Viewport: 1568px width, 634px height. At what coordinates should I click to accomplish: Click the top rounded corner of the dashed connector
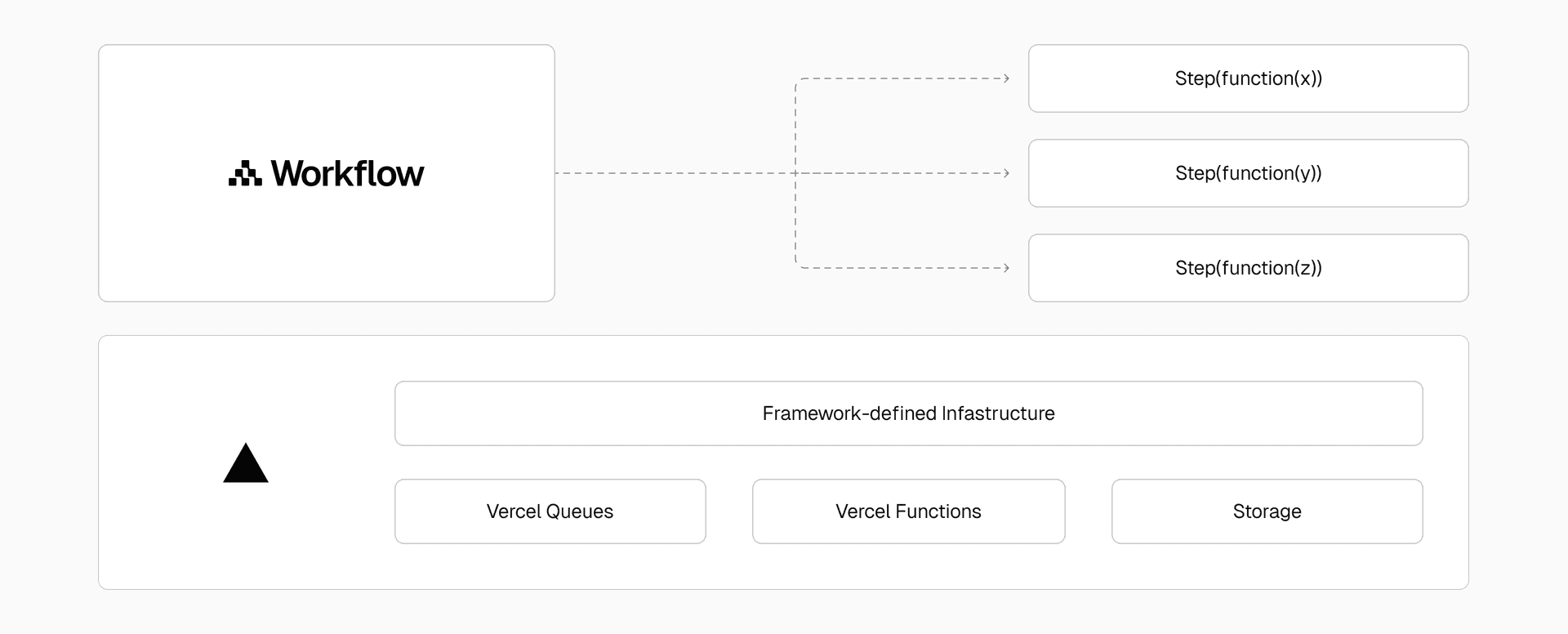pyautogui.click(x=798, y=81)
